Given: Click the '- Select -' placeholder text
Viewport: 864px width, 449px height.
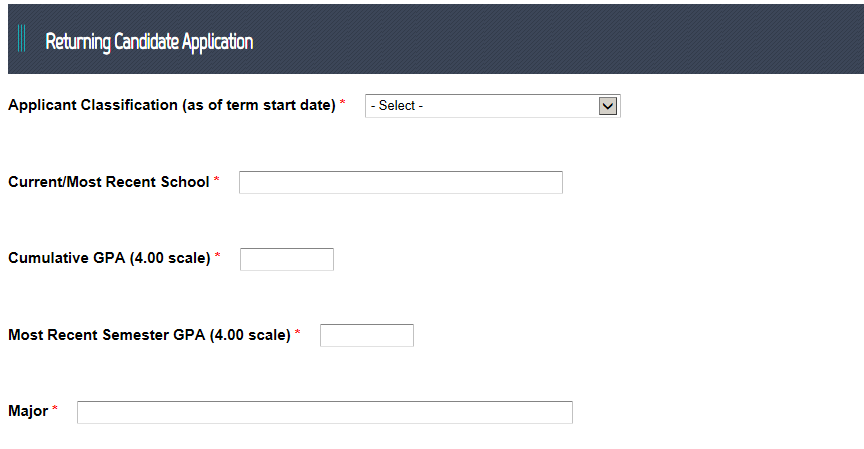Looking at the screenshot, I should (x=397, y=106).
